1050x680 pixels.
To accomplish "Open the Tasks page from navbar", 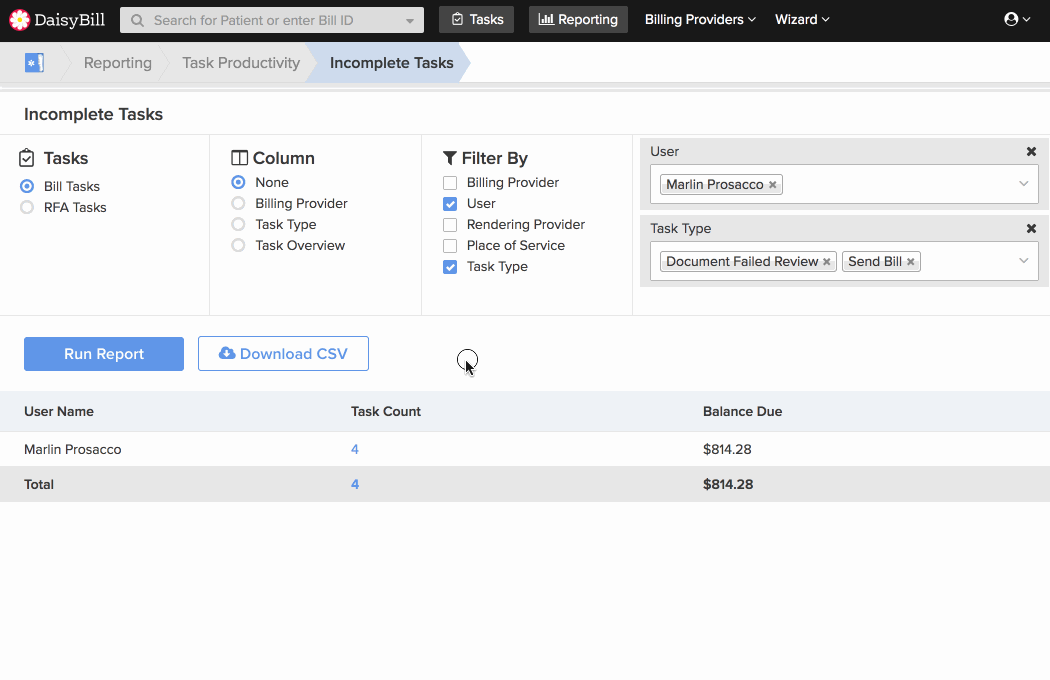I will click(476, 19).
